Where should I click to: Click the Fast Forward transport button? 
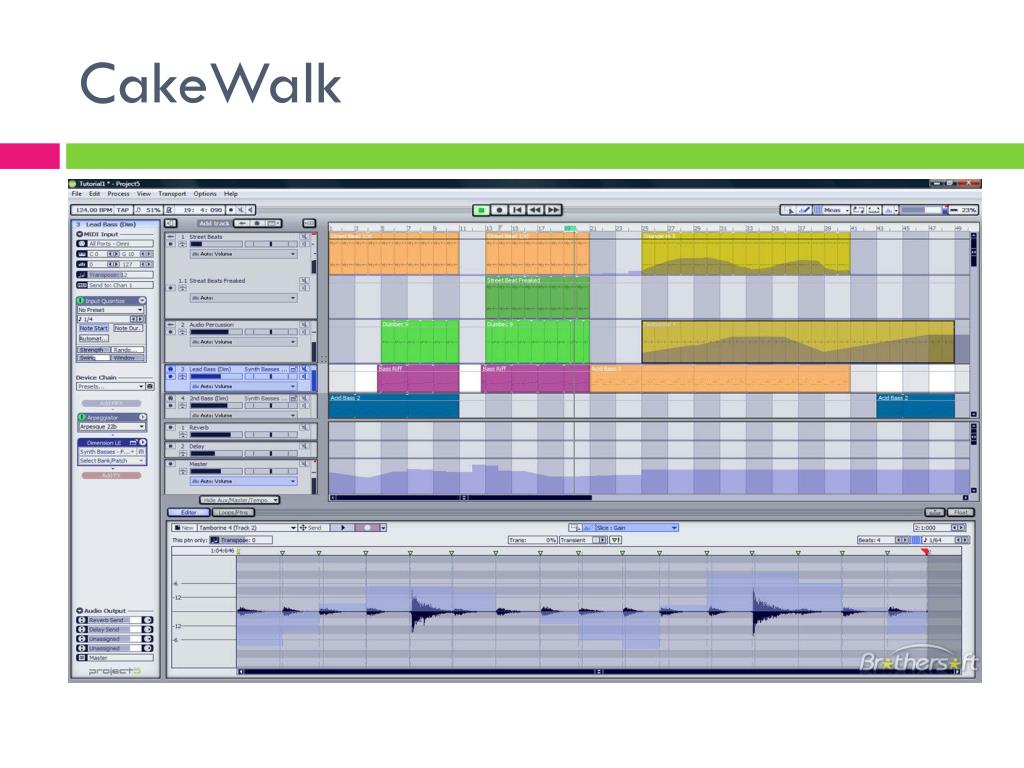coord(553,210)
